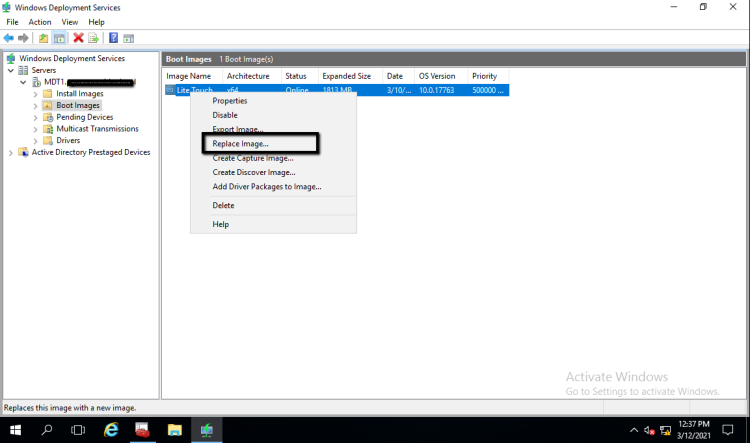Collapse the Servers tree node
The width and height of the screenshot is (750, 443).
[x=11, y=71]
